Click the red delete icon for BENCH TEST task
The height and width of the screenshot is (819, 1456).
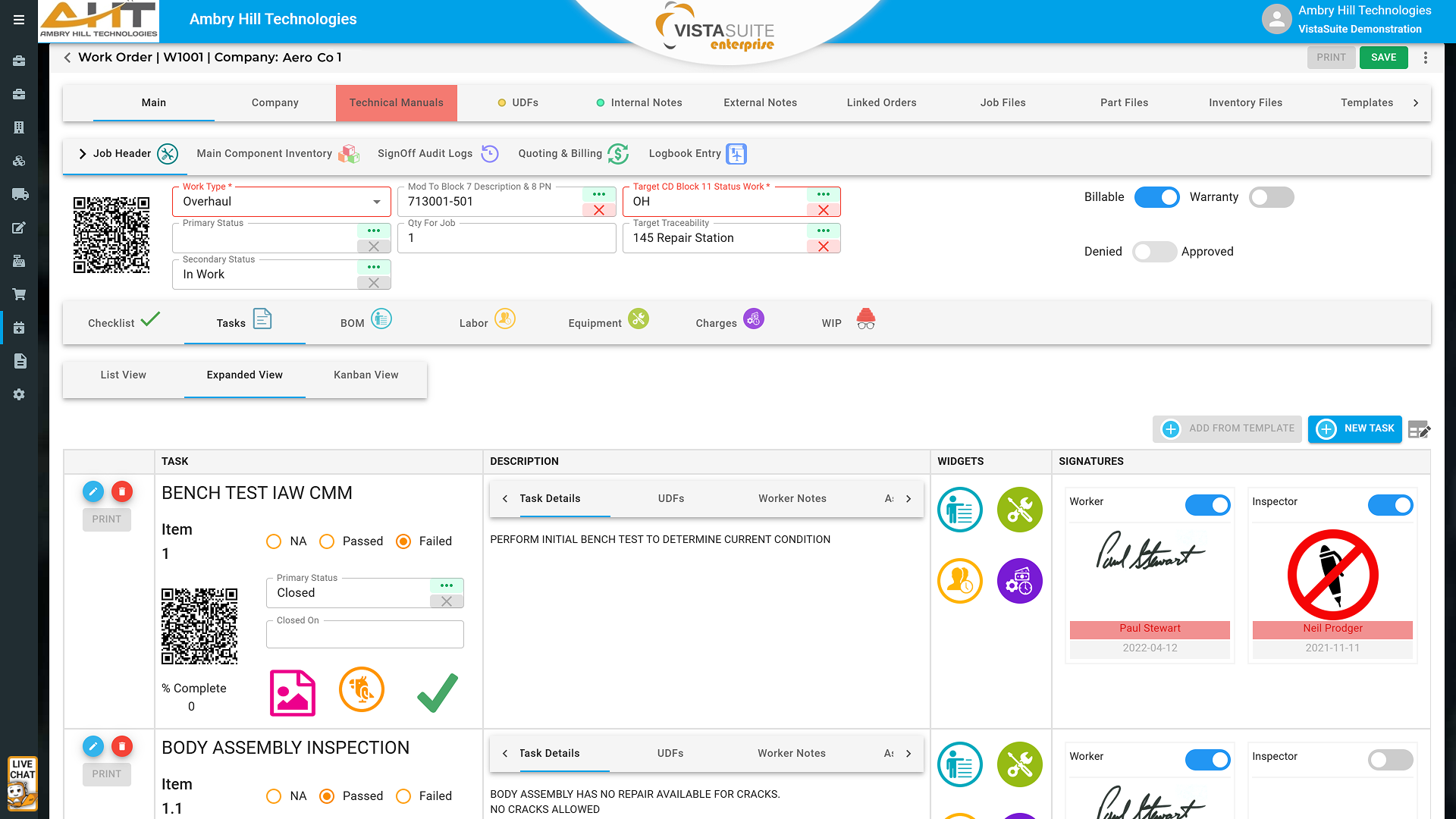coord(122,492)
